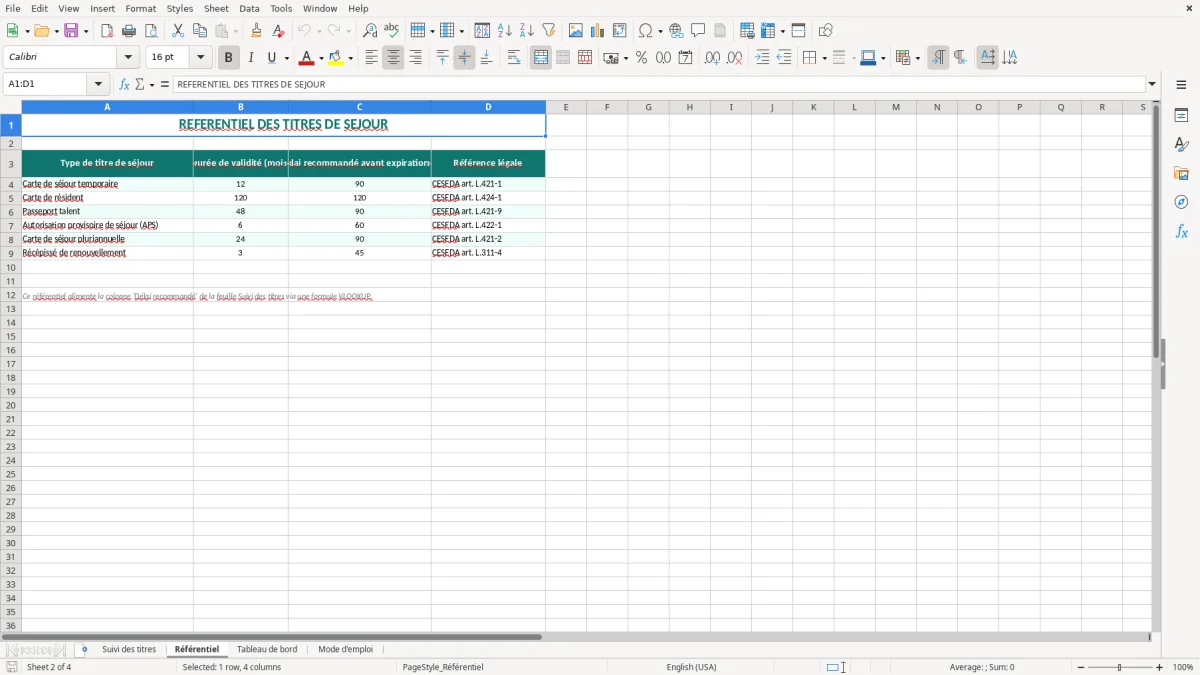Toggle Align Left
The width and height of the screenshot is (1200, 675).
coord(371,58)
